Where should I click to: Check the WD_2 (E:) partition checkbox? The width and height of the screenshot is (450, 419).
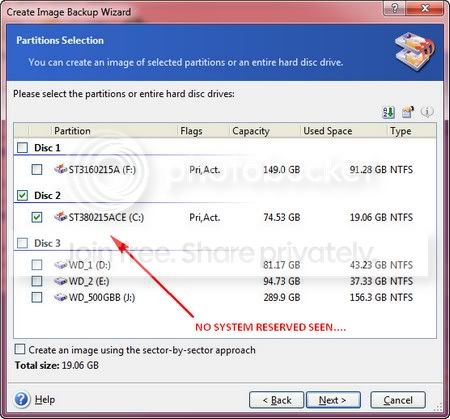pyautogui.click(x=37, y=281)
